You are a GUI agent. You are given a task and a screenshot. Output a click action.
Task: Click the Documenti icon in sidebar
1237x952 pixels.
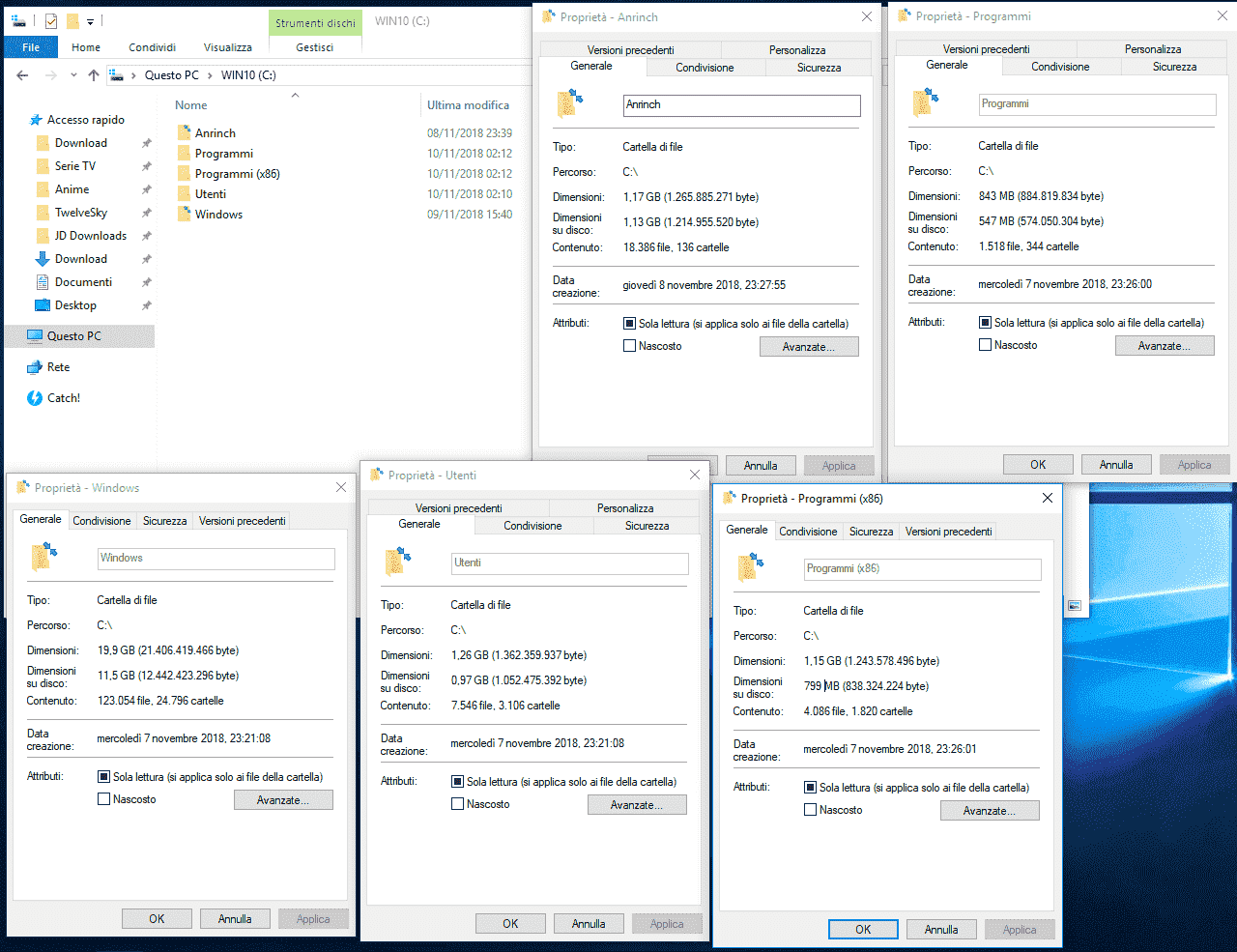[43, 282]
